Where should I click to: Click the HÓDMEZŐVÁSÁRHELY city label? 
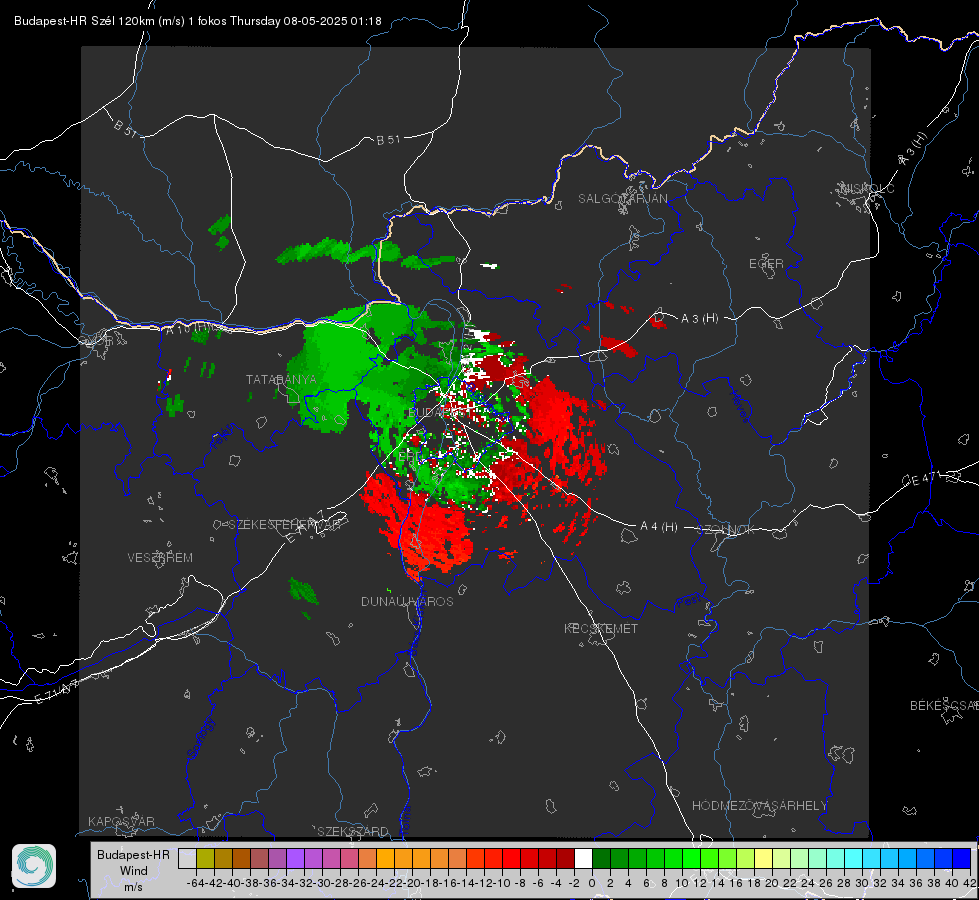759,806
